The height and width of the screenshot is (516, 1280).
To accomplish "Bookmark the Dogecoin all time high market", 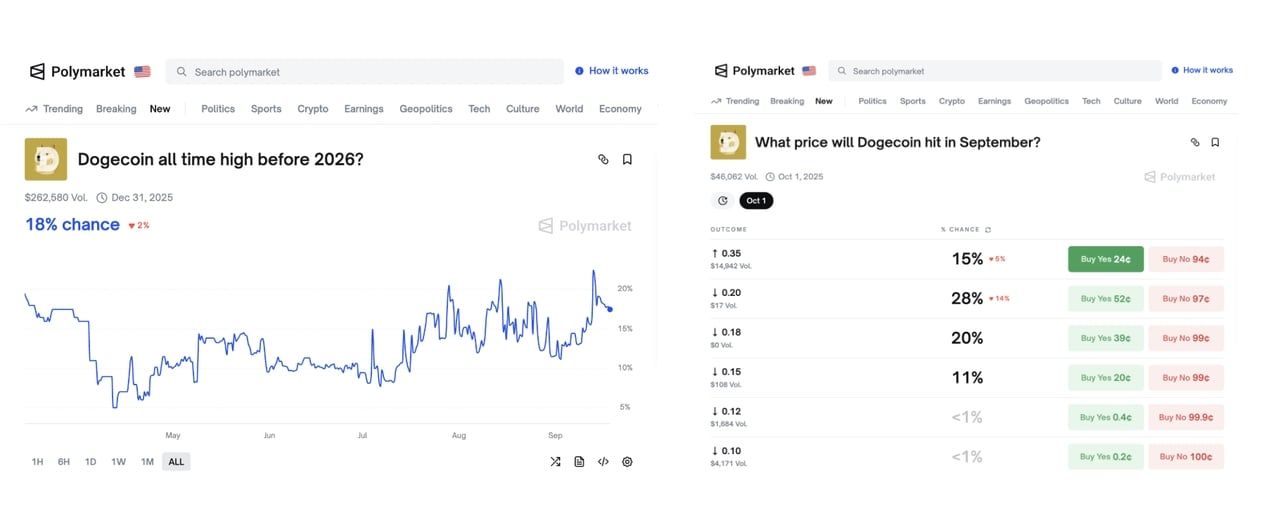I will point(627,159).
